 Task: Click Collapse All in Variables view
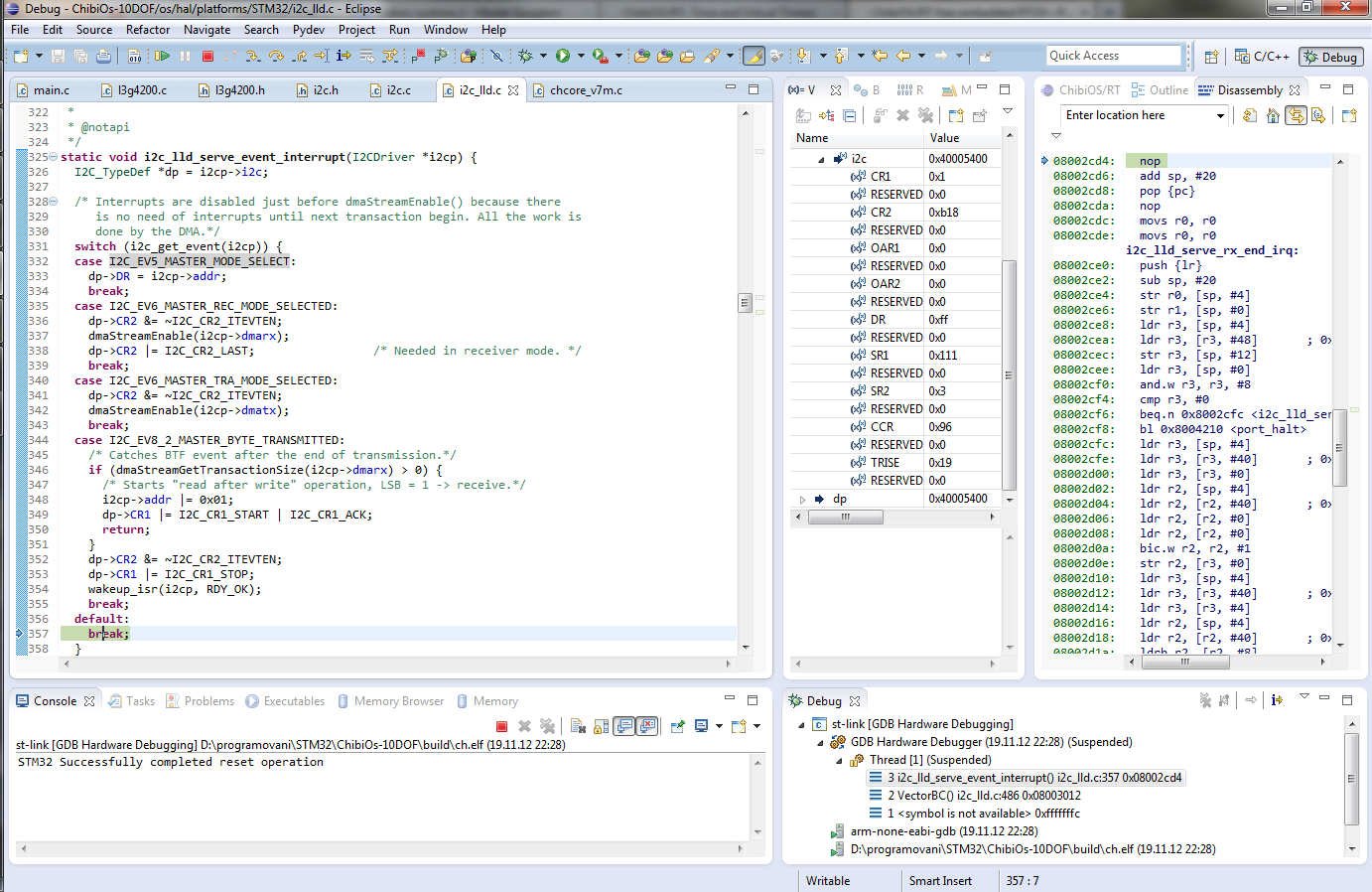[850, 115]
